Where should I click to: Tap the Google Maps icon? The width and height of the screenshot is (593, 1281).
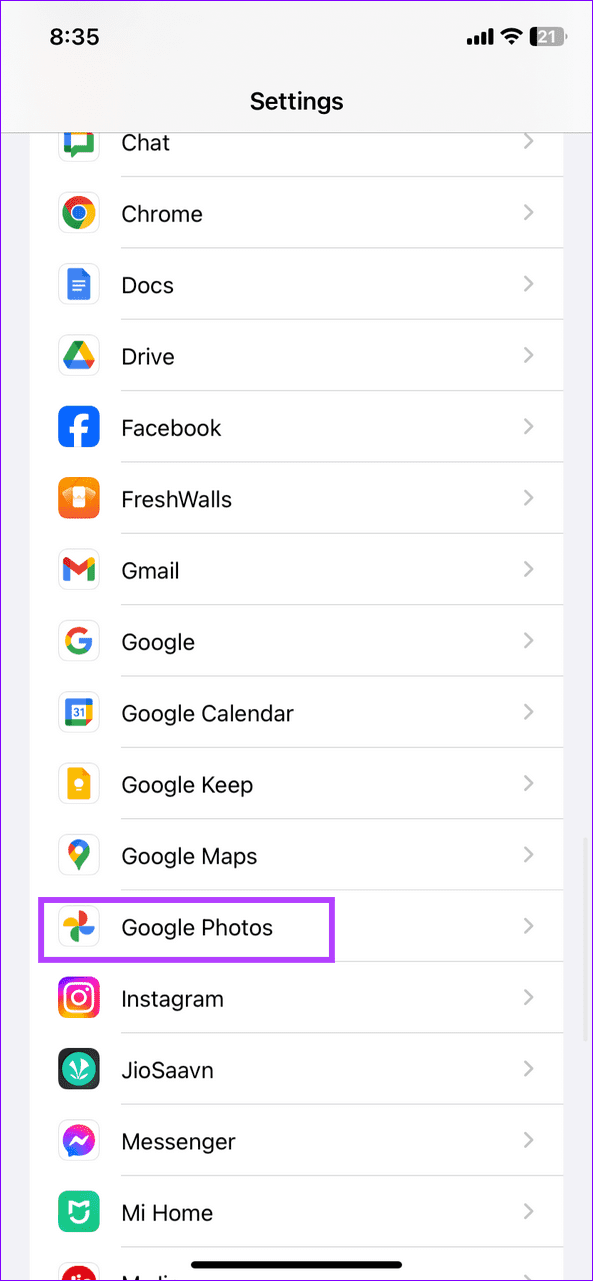pyautogui.click(x=79, y=855)
